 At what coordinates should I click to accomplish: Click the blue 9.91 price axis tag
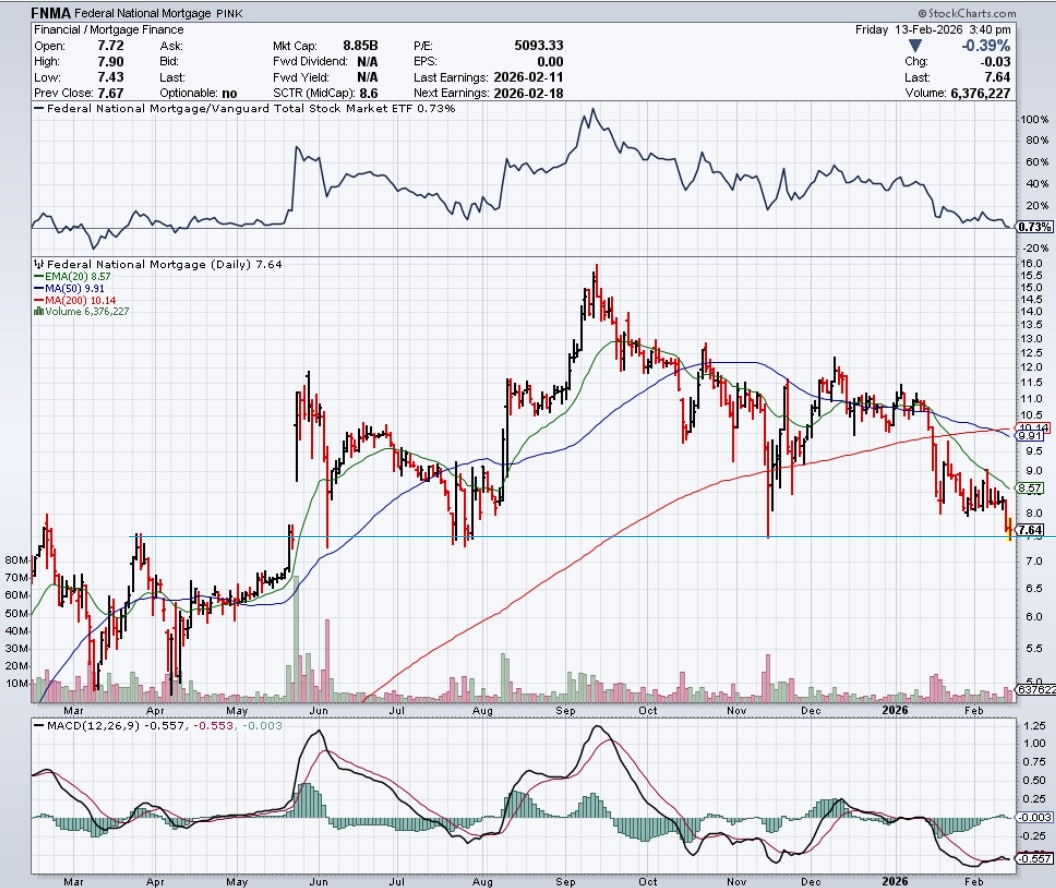1031,436
